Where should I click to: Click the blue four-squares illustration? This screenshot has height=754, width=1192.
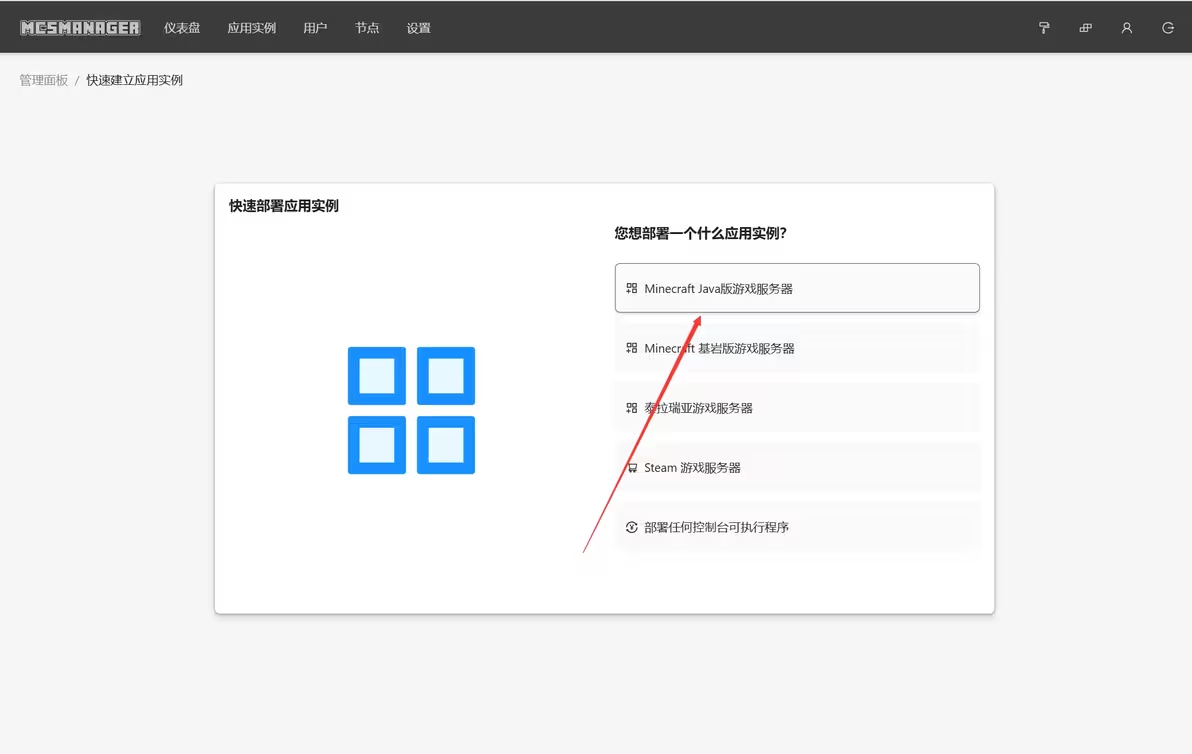411,410
